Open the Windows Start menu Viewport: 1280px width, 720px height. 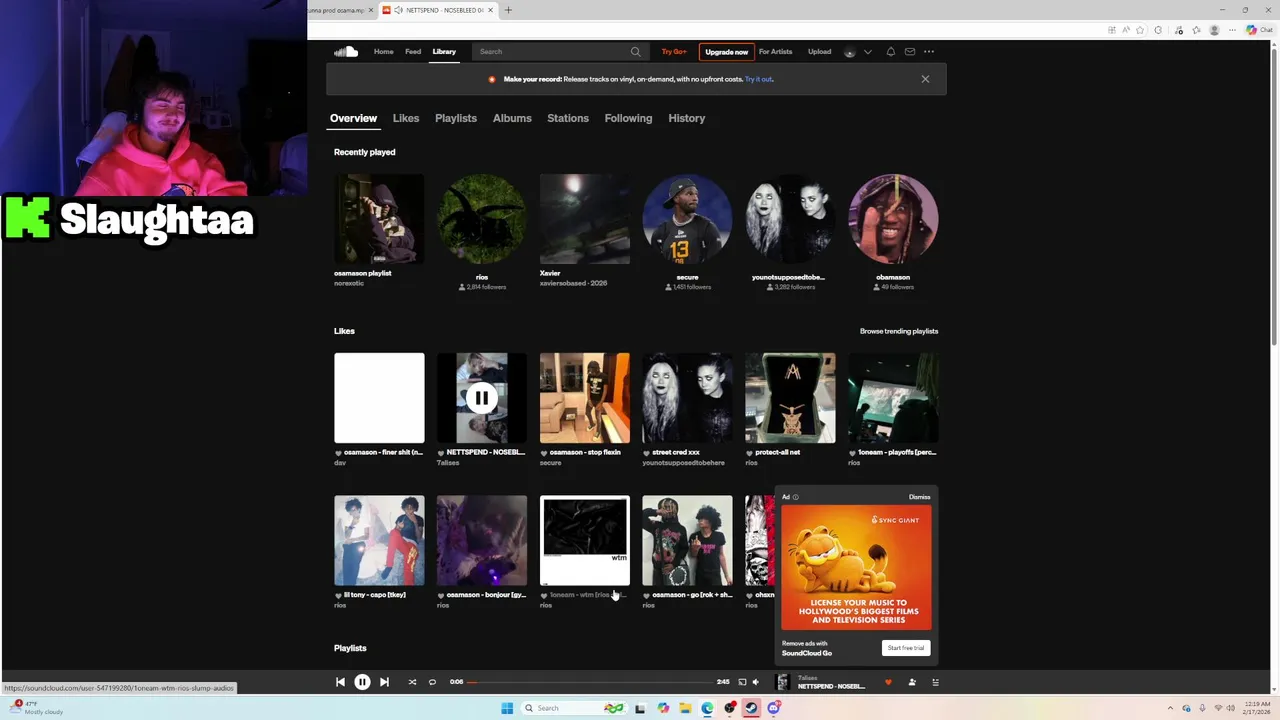point(507,708)
